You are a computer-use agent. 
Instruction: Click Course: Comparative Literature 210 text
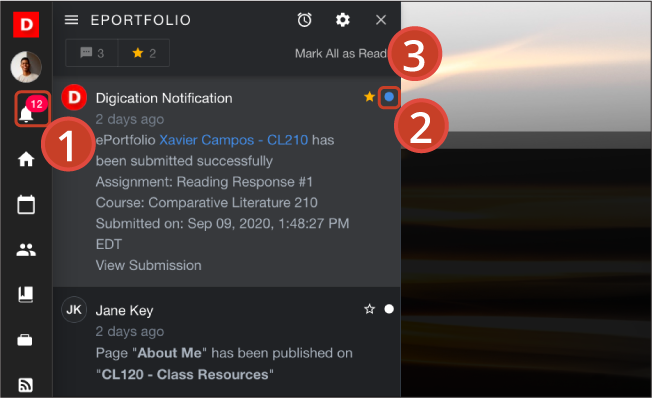point(206,203)
